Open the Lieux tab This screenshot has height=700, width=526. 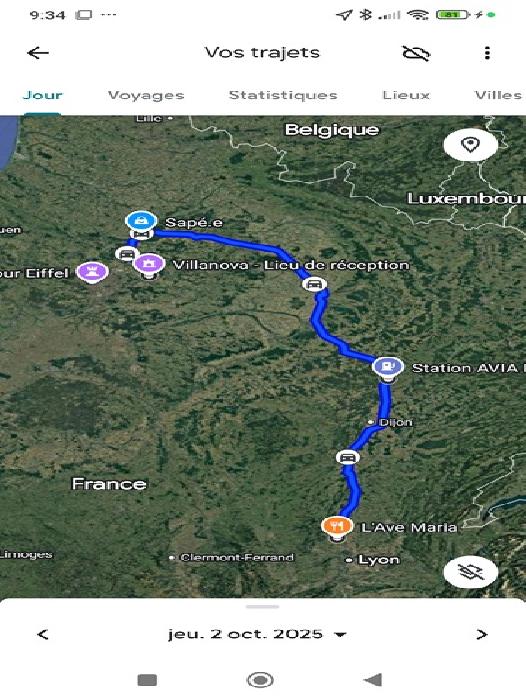(406, 95)
